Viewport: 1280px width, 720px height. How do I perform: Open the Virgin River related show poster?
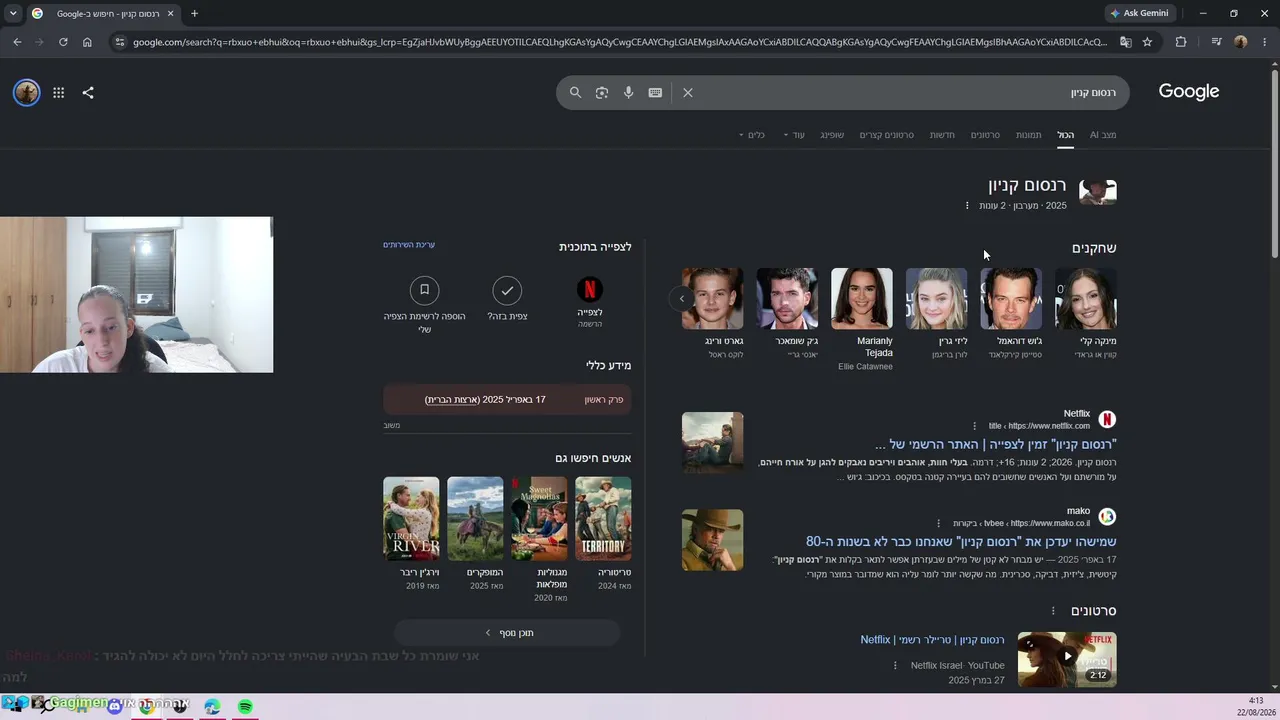pos(411,518)
